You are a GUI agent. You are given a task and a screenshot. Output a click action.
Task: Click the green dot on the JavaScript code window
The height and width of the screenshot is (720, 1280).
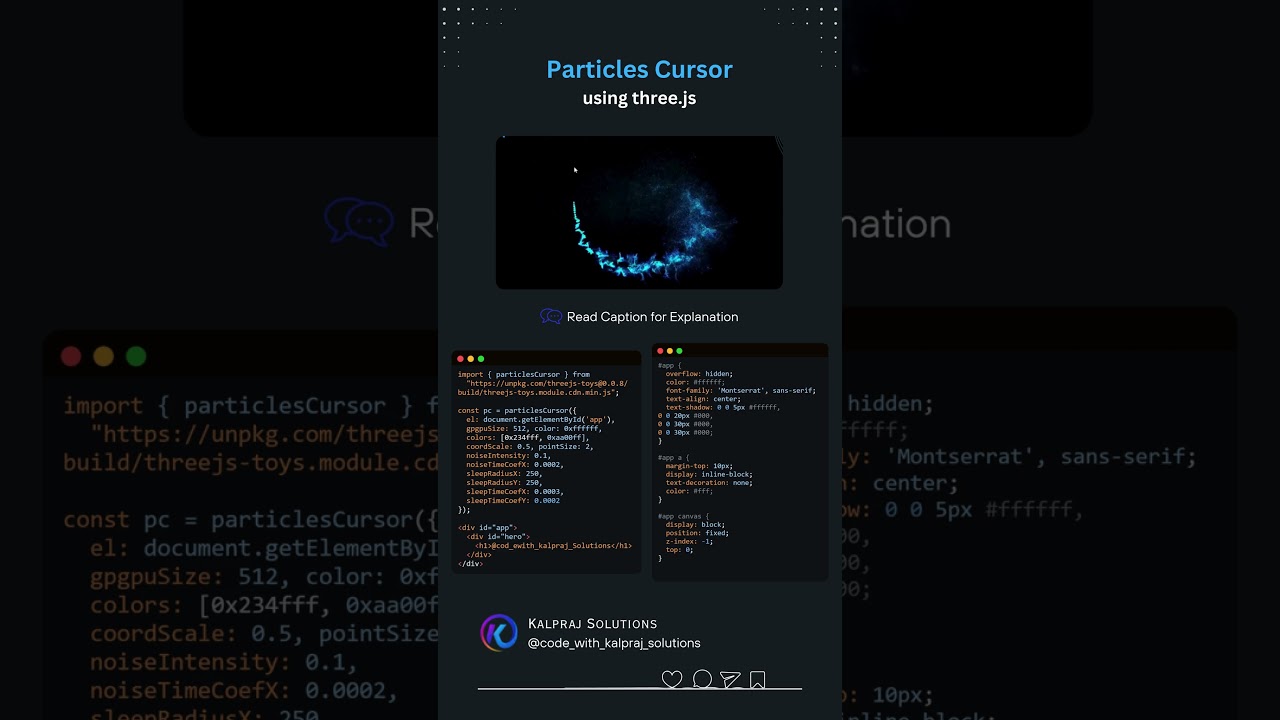[x=481, y=359]
